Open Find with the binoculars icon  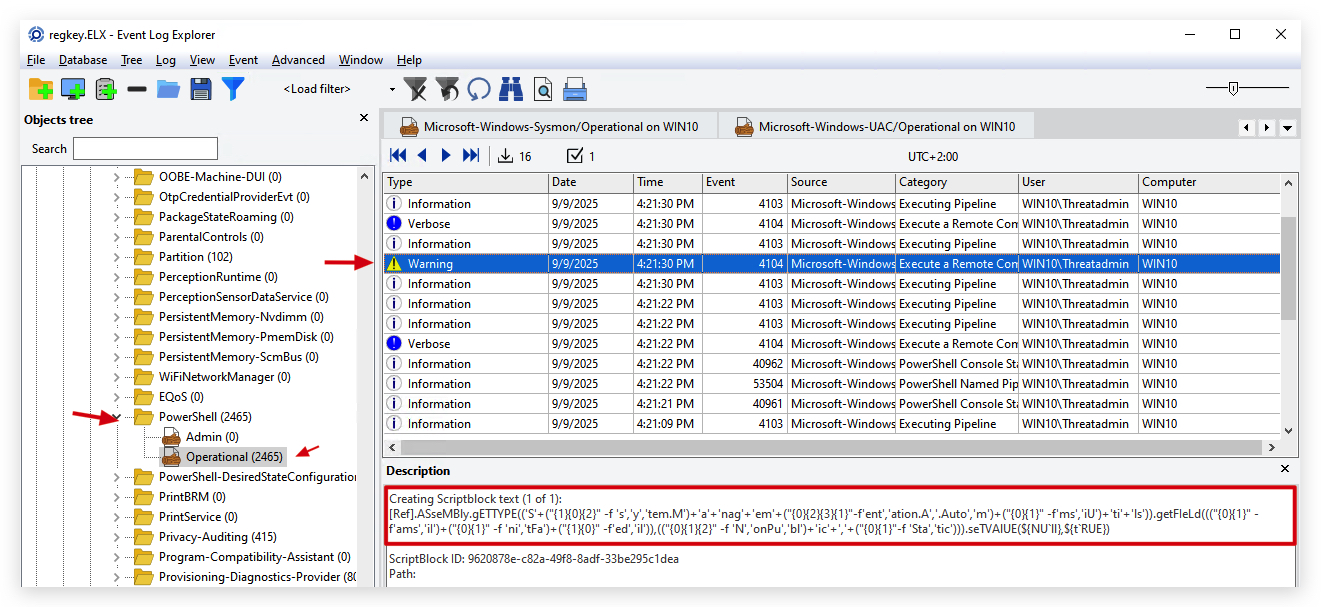(x=511, y=89)
